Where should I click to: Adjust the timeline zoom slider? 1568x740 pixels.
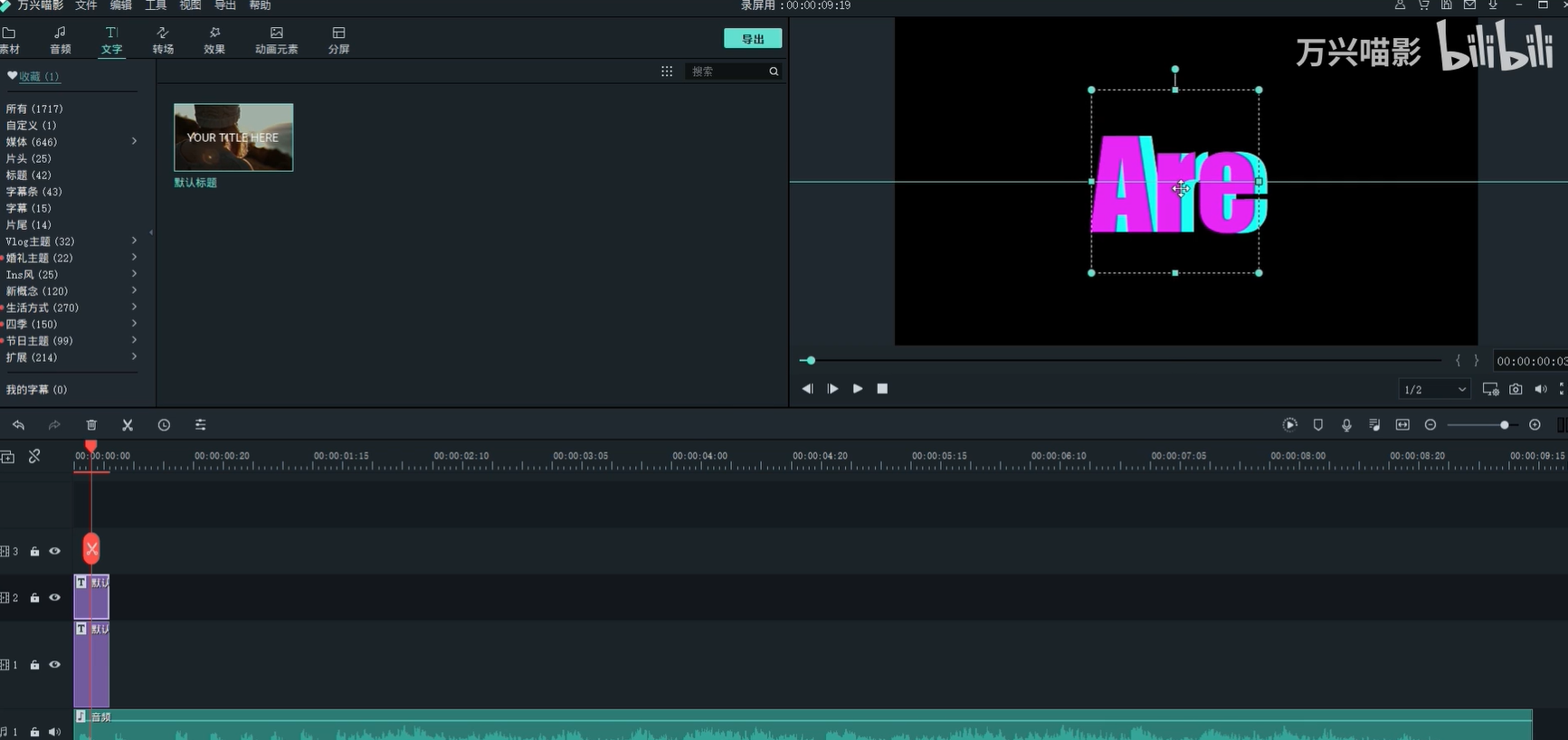click(1504, 425)
